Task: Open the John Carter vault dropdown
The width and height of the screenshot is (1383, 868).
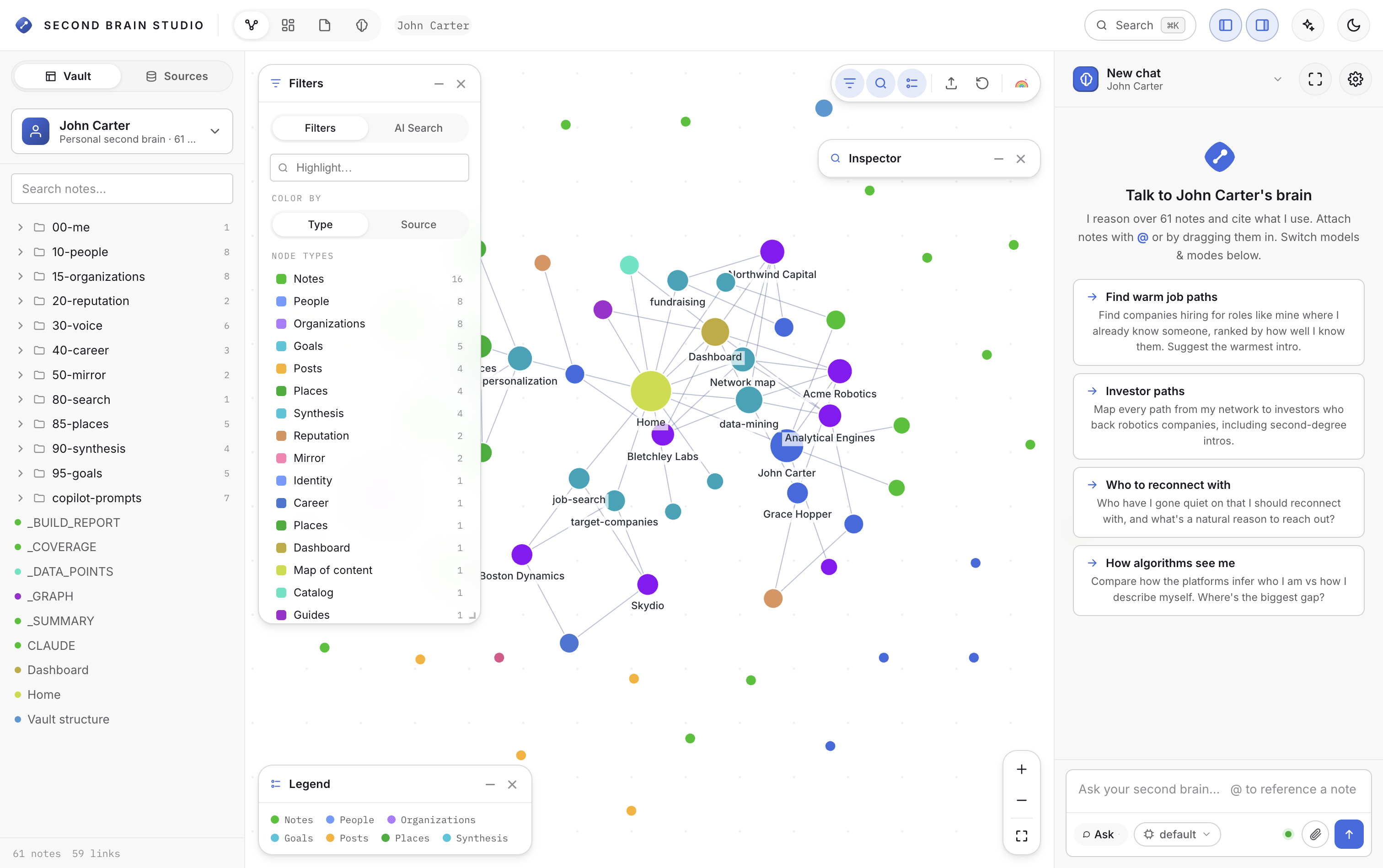Action: (122, 131)
